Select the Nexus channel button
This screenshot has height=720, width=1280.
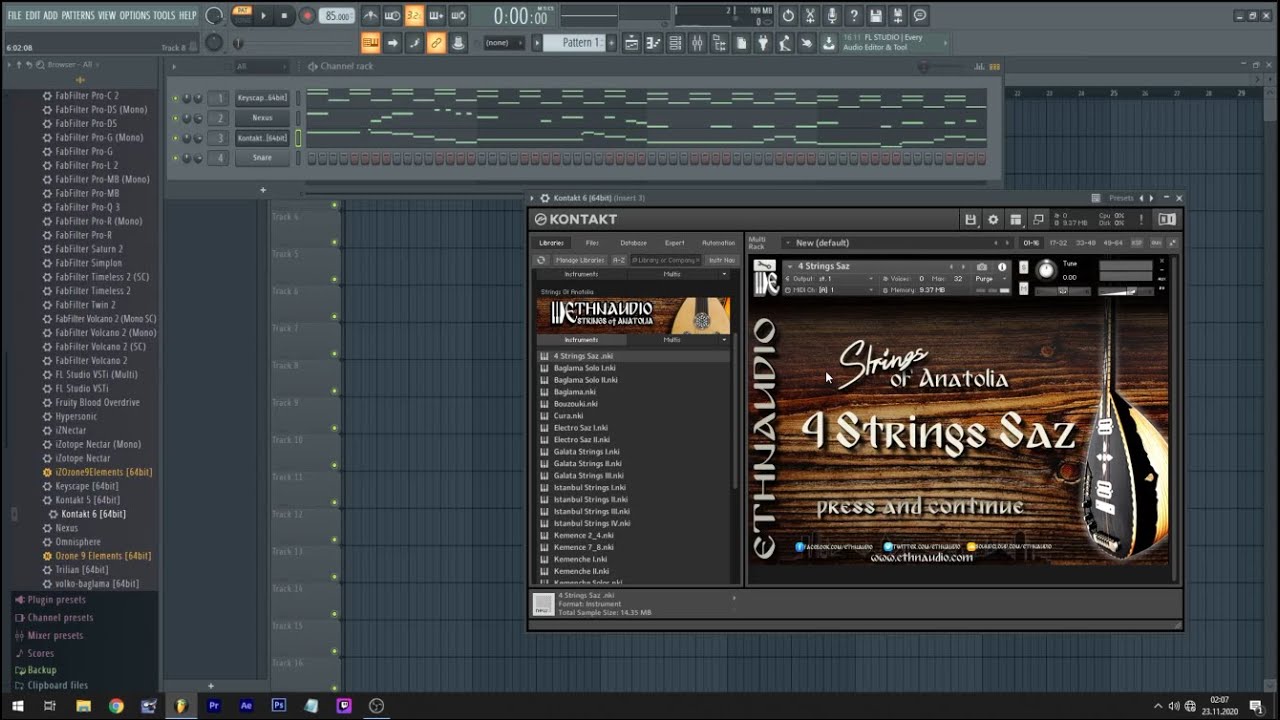262,118
